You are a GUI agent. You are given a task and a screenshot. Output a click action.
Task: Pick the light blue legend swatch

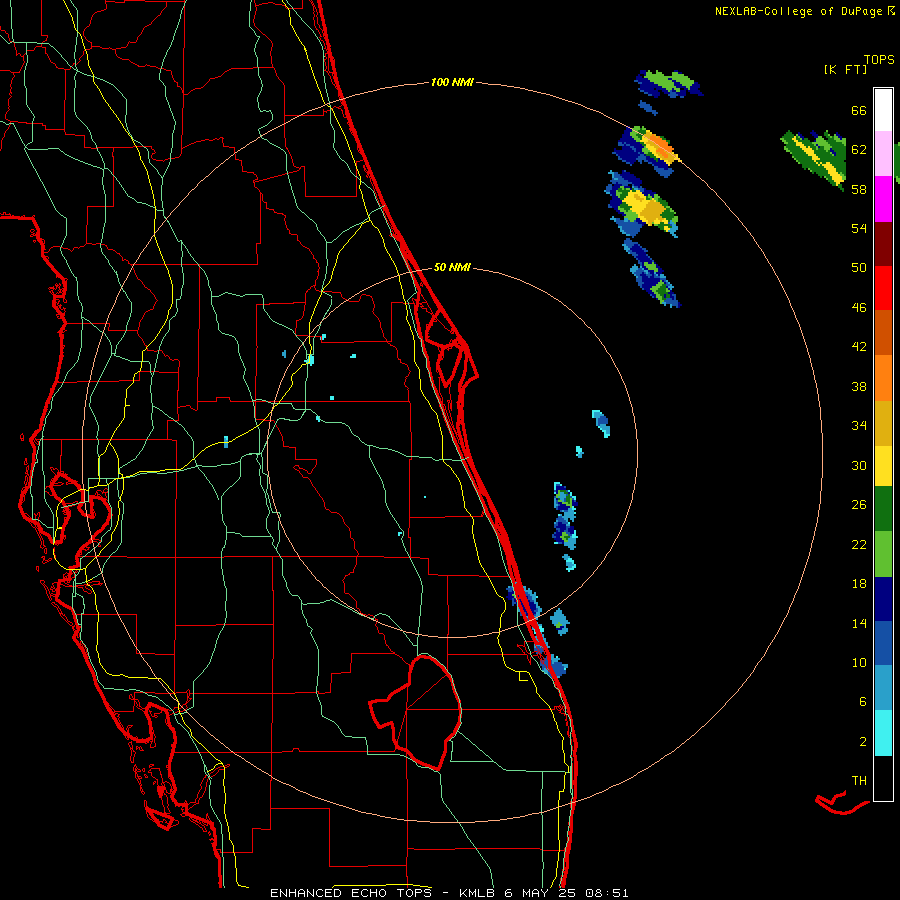[883, 687]
